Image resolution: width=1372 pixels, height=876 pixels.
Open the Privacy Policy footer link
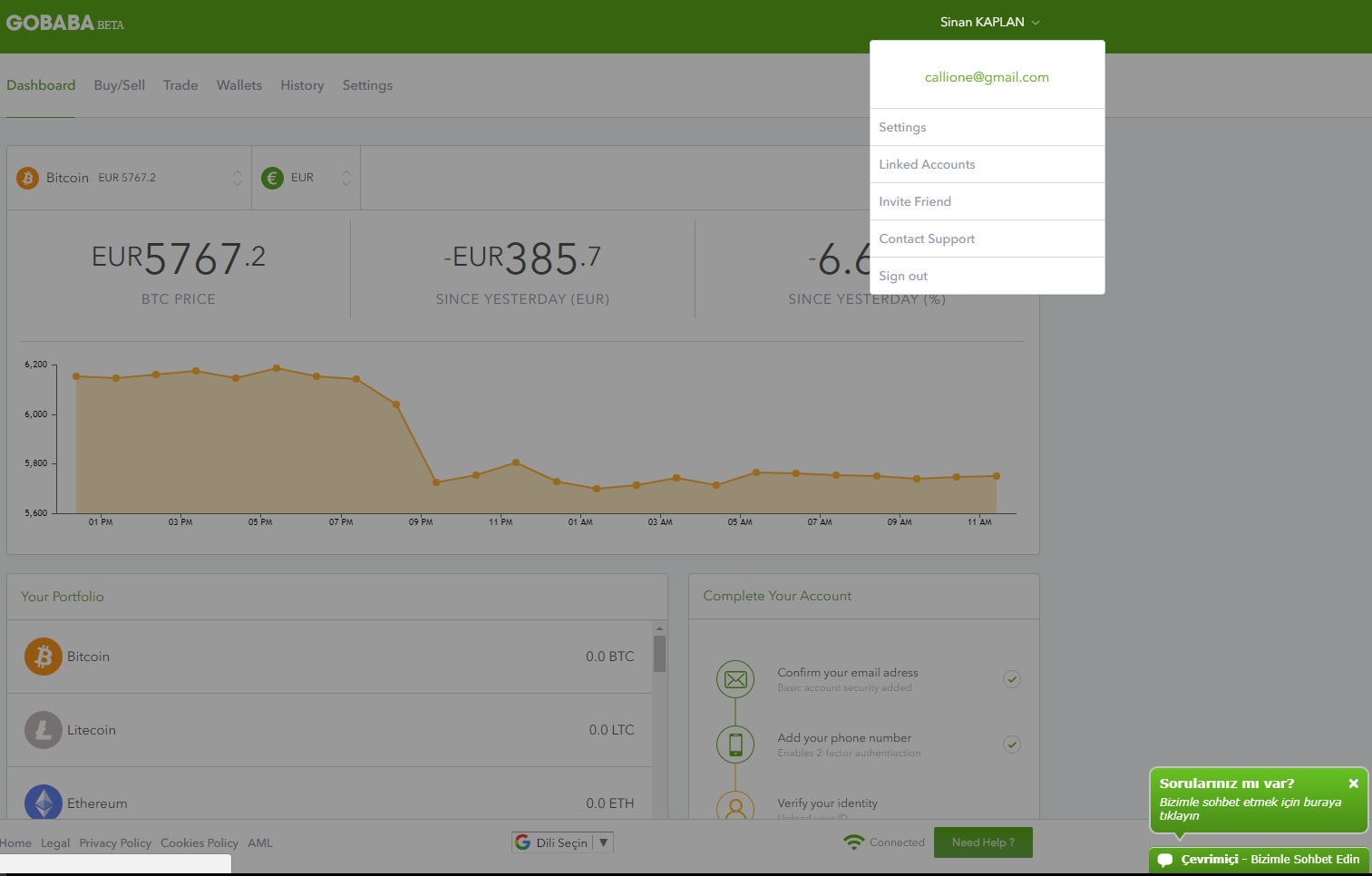click(115, 843)
